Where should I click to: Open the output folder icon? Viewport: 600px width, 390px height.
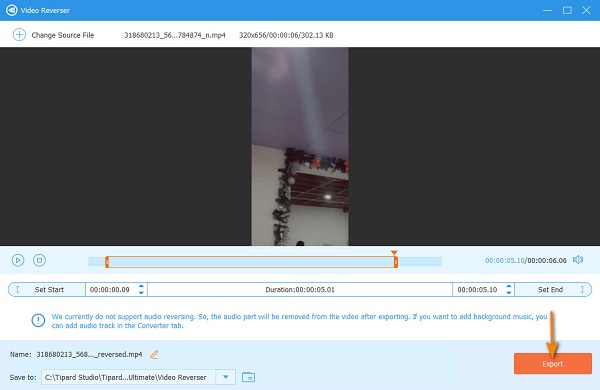[x=248, y=377]
